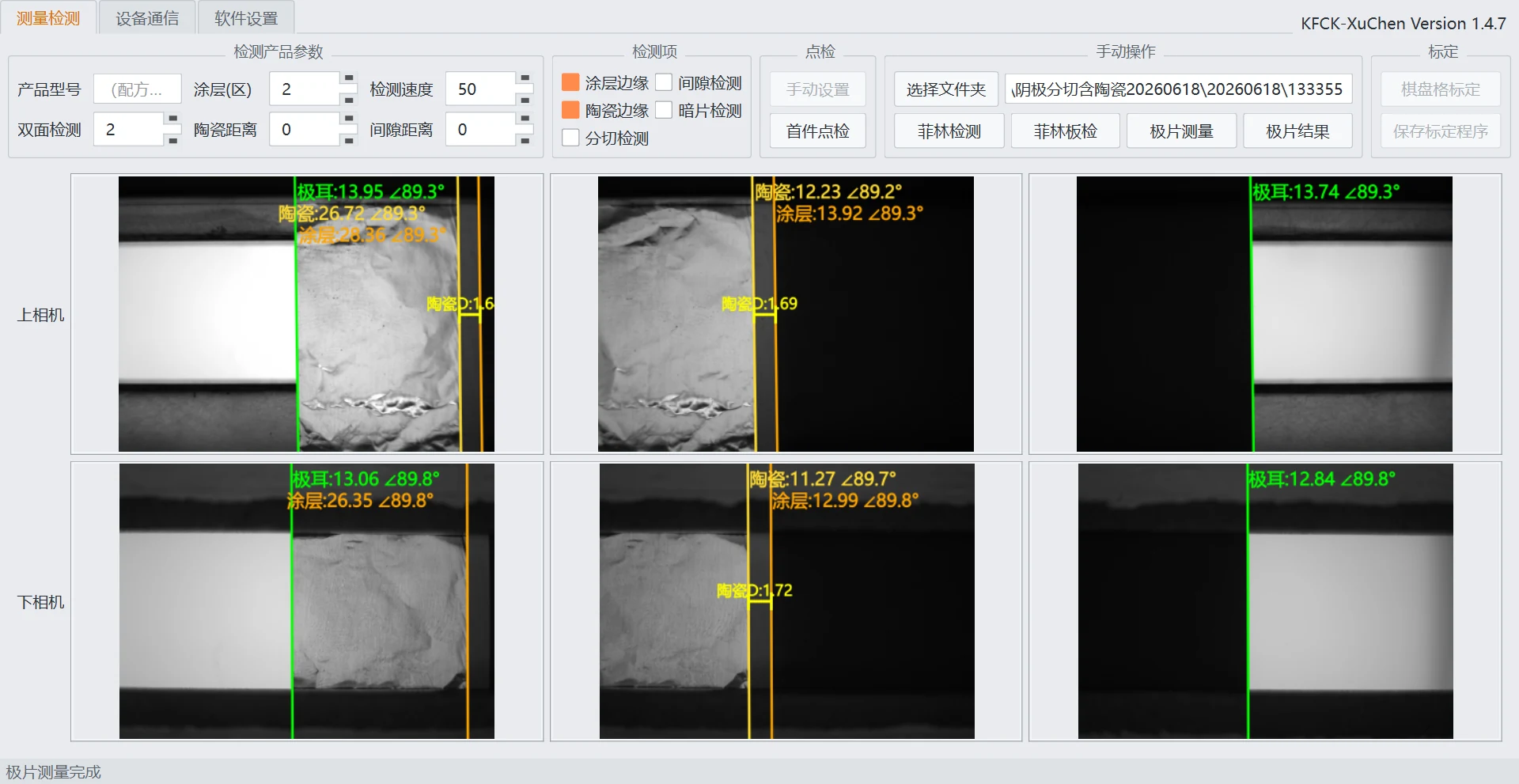Select lower camera image with 极耳:13.06
This screenshot has width=1519, height=784.
coord(307,601)
